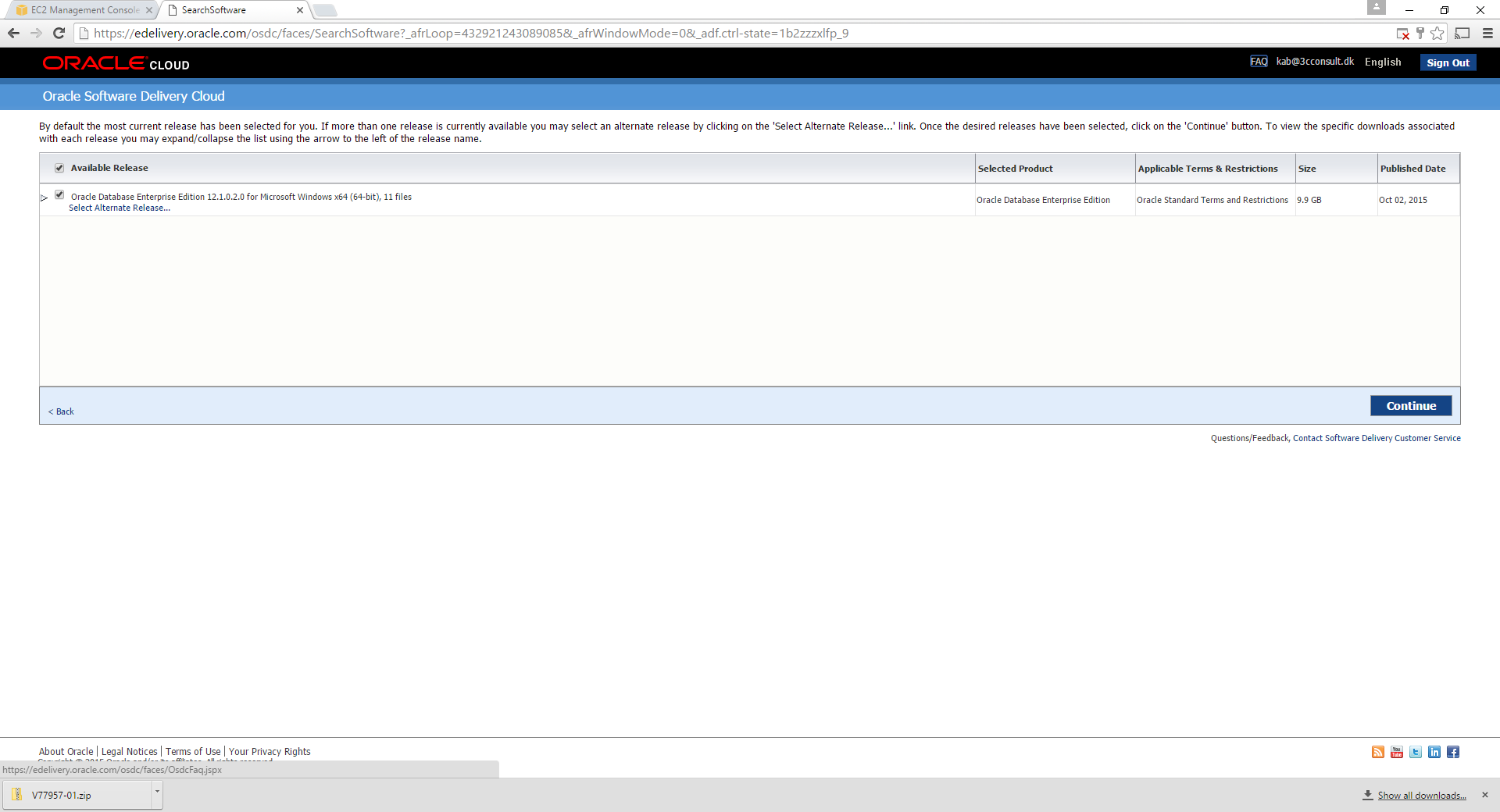
Task: Click the Oracle Cloud logo
Action: (116, 63)
